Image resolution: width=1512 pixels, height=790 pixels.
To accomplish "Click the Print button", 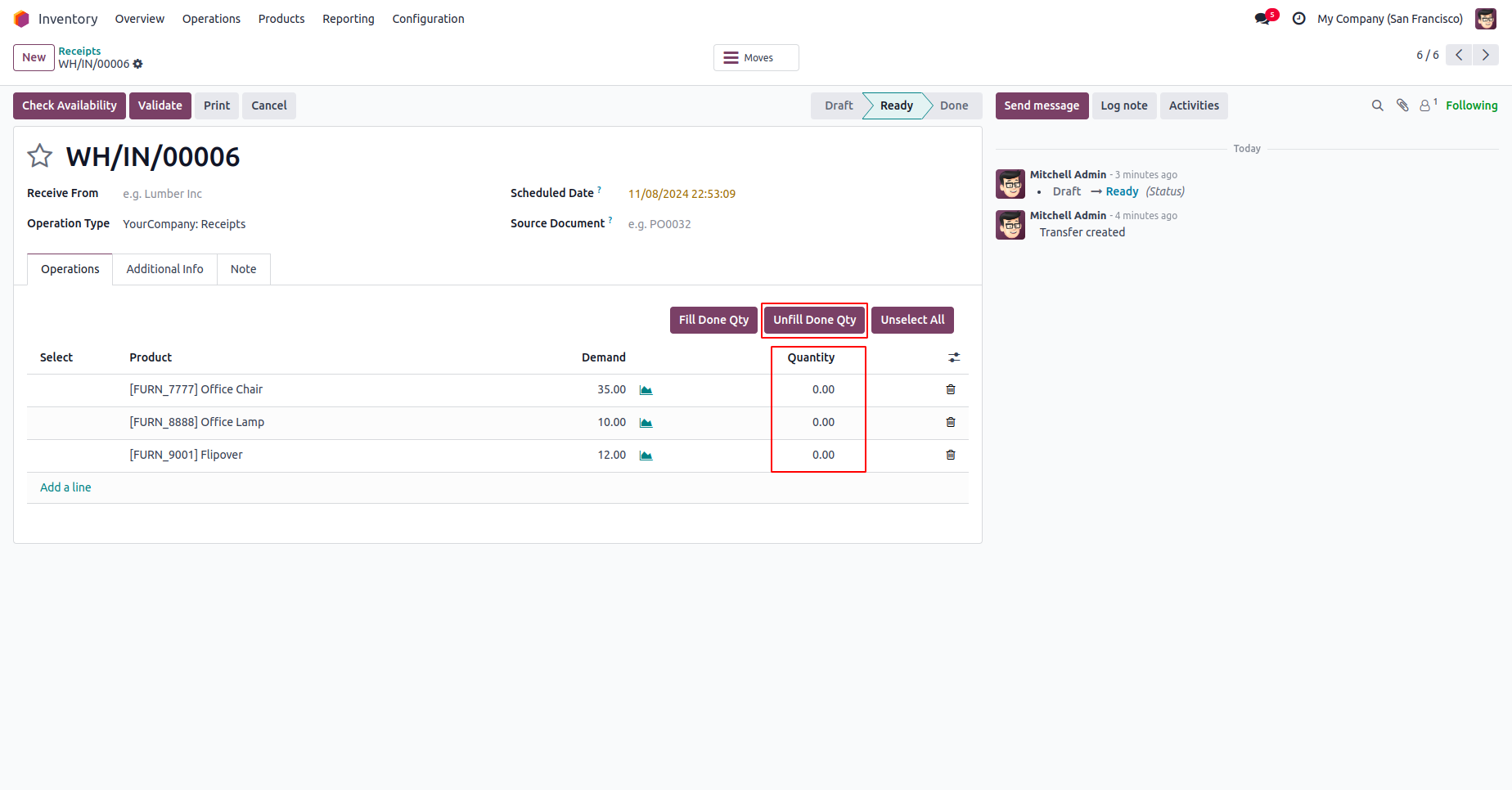I will (x=217, y=105).
